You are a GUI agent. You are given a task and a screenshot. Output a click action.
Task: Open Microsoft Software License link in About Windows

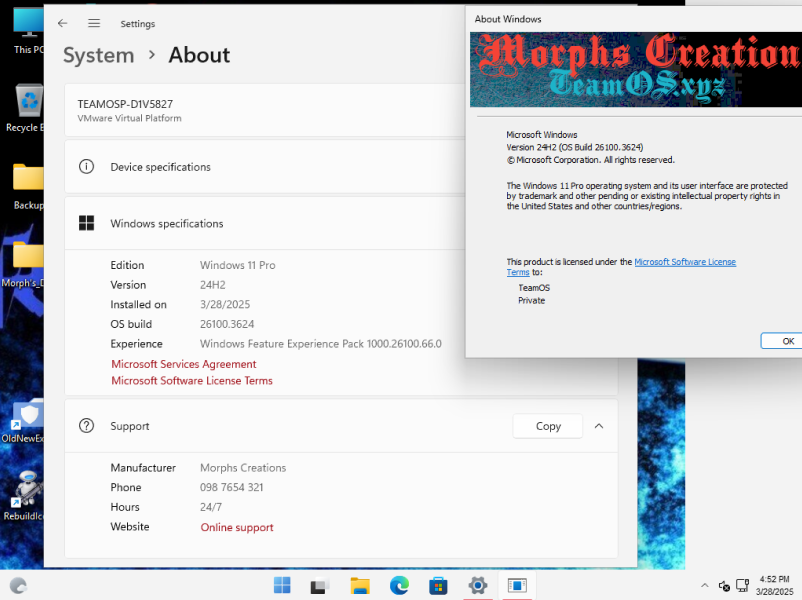(685, 262)
